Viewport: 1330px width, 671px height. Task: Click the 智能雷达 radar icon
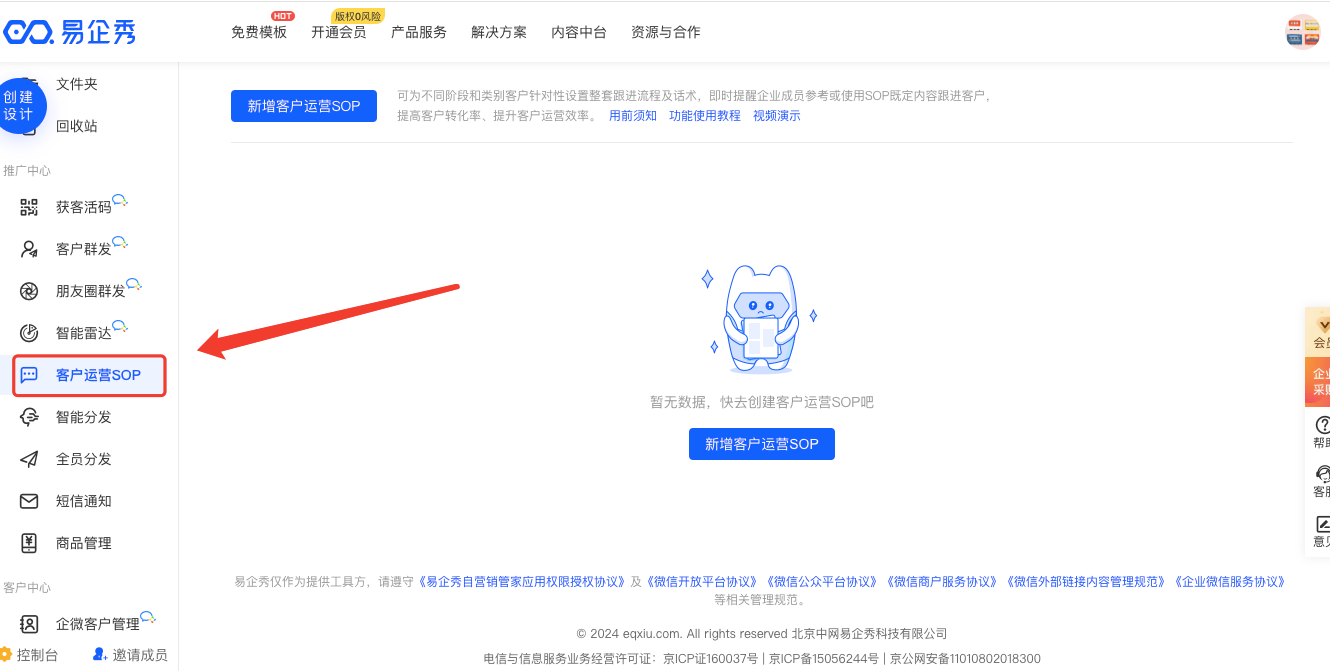tap(29, 333)
